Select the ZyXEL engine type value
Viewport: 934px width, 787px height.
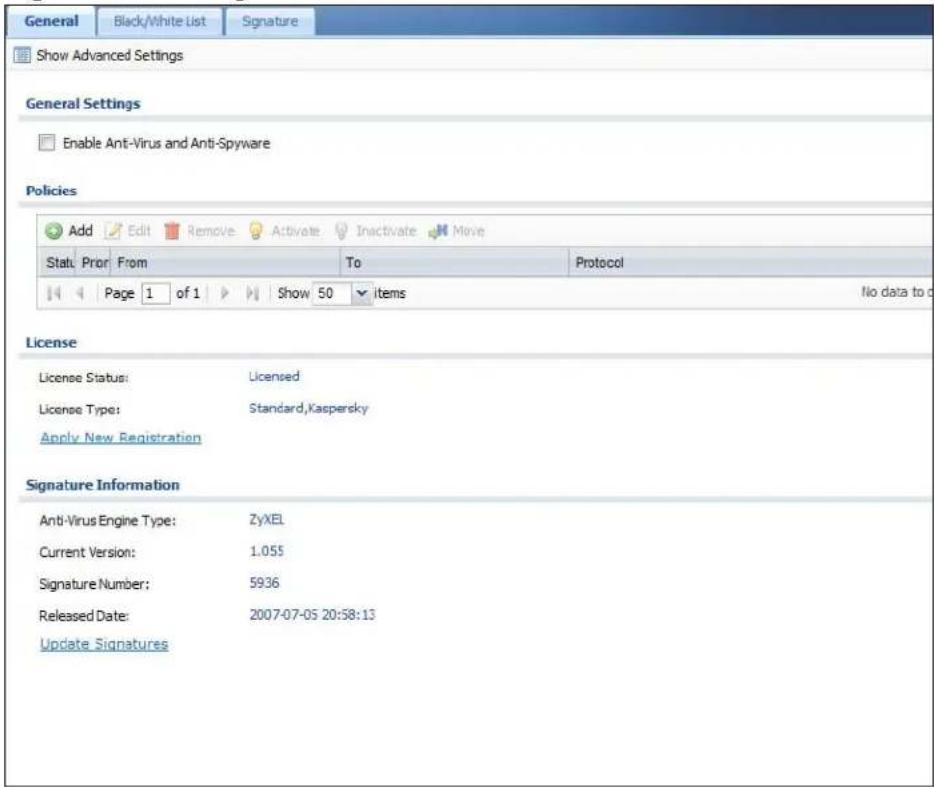(x=266, y=520)
